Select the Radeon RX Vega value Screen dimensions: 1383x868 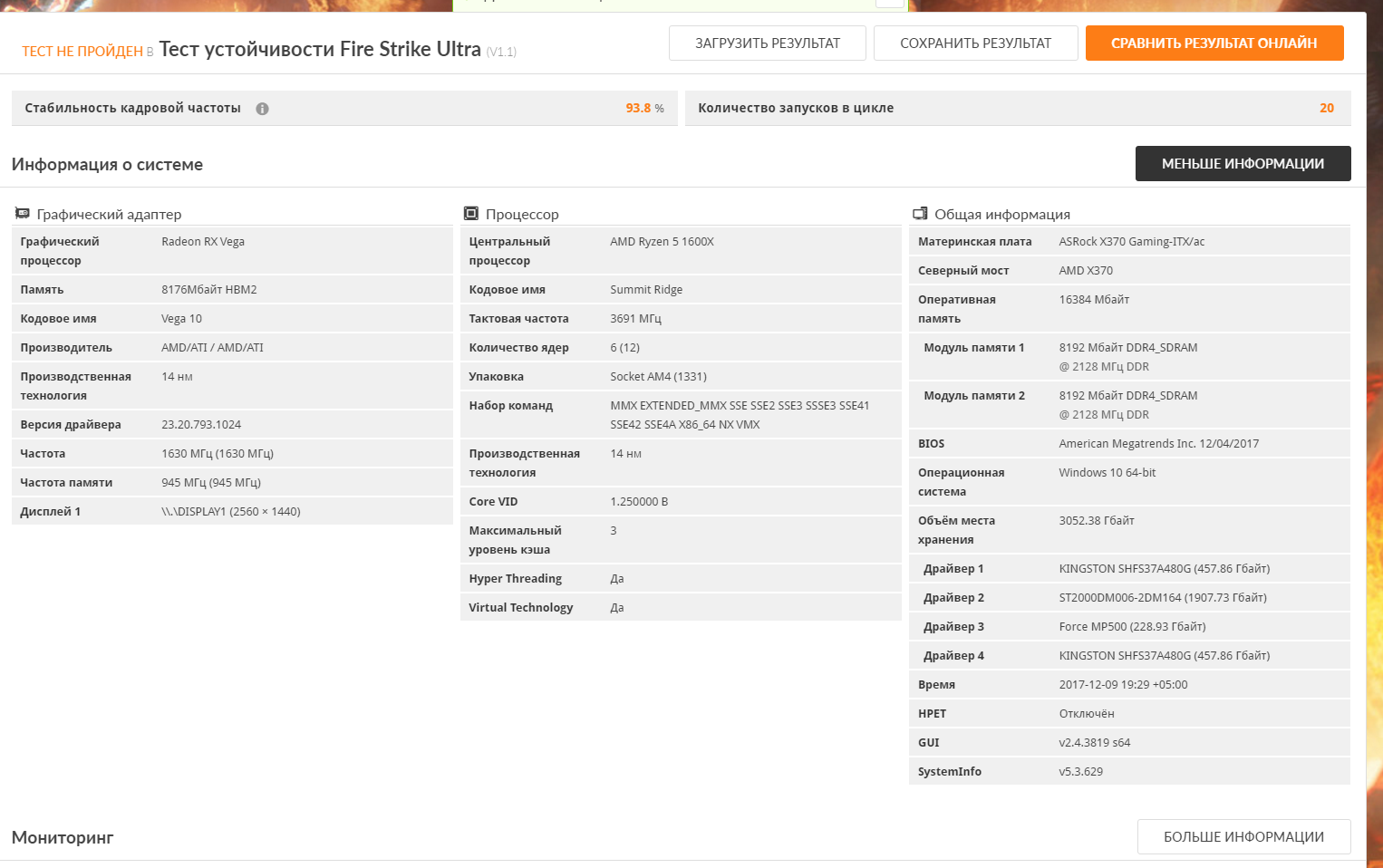(x=203, y=242)
